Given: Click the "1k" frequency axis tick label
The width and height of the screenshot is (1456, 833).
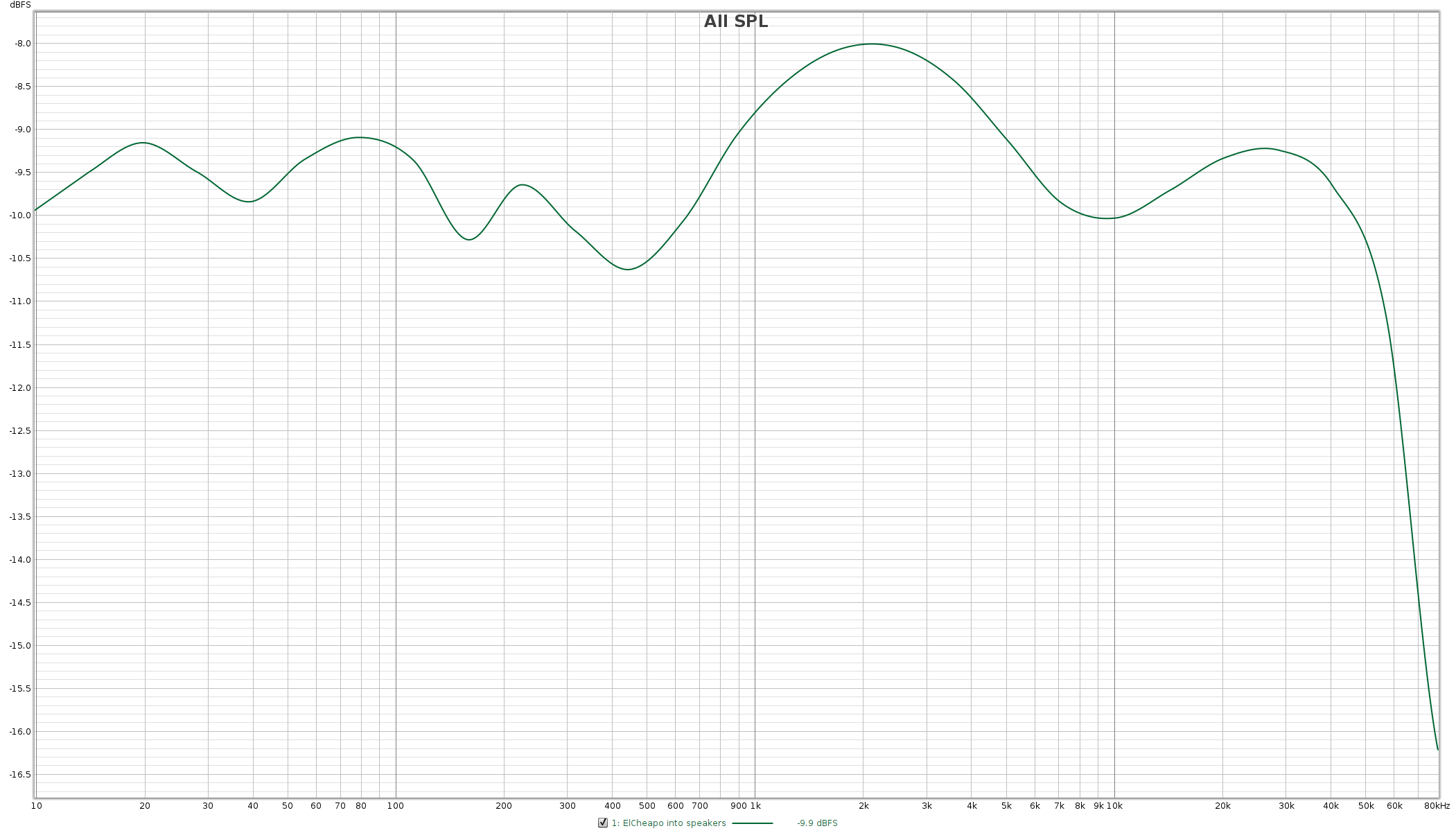Looking at the screenshot, I should 755,806.
